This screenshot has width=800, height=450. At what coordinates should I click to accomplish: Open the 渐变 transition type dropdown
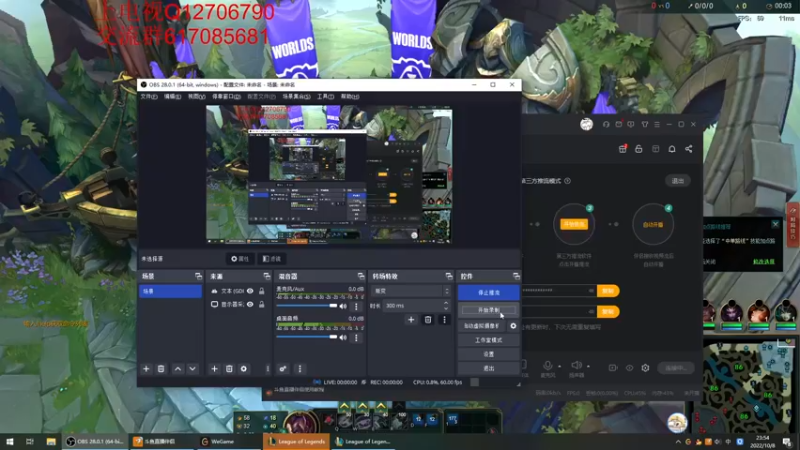[411, 291]
